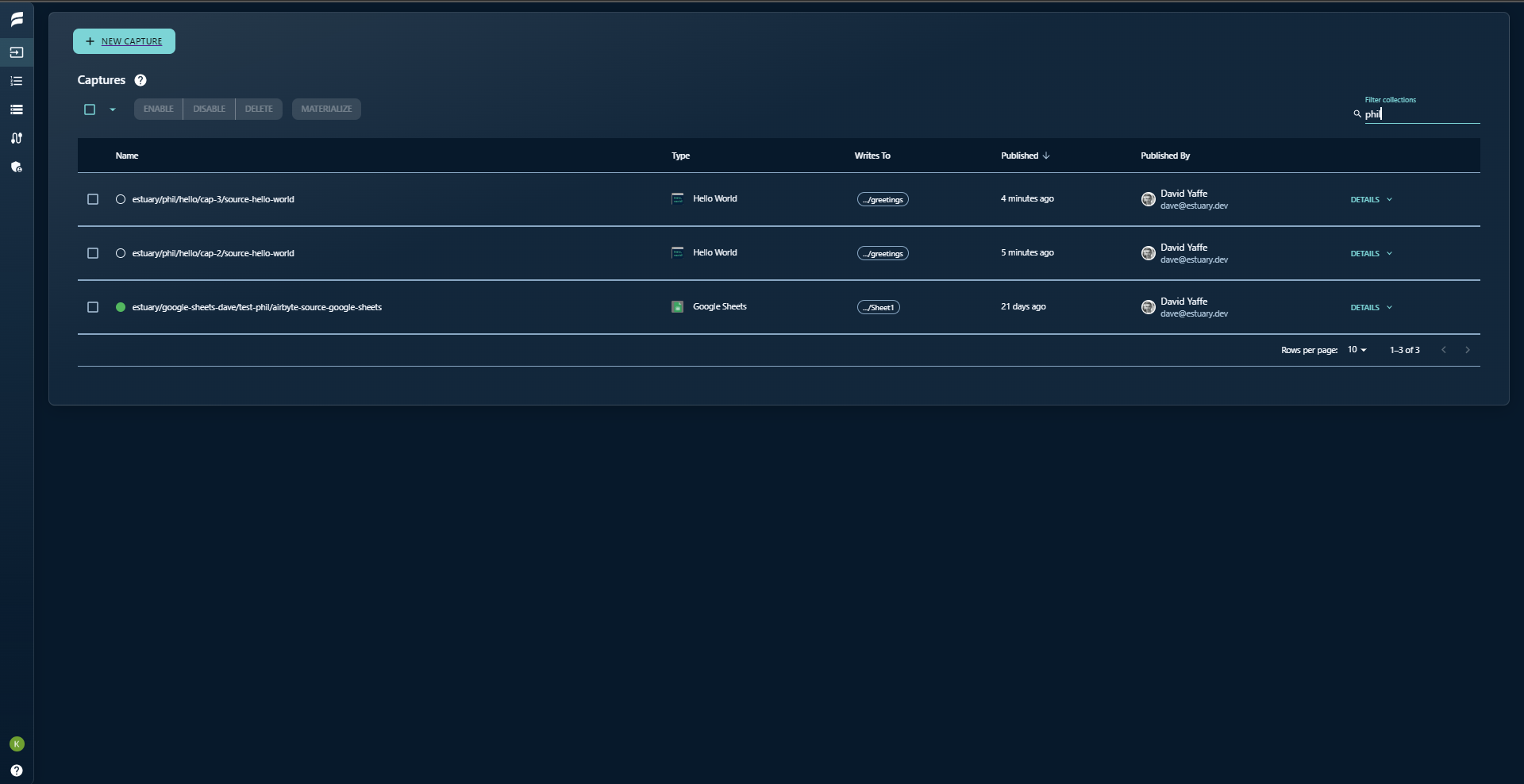This screenshot has height=784, width=1524.
Task: Check the airbyte-source-google-sheets row checkbox
Action: click(92, 307)
